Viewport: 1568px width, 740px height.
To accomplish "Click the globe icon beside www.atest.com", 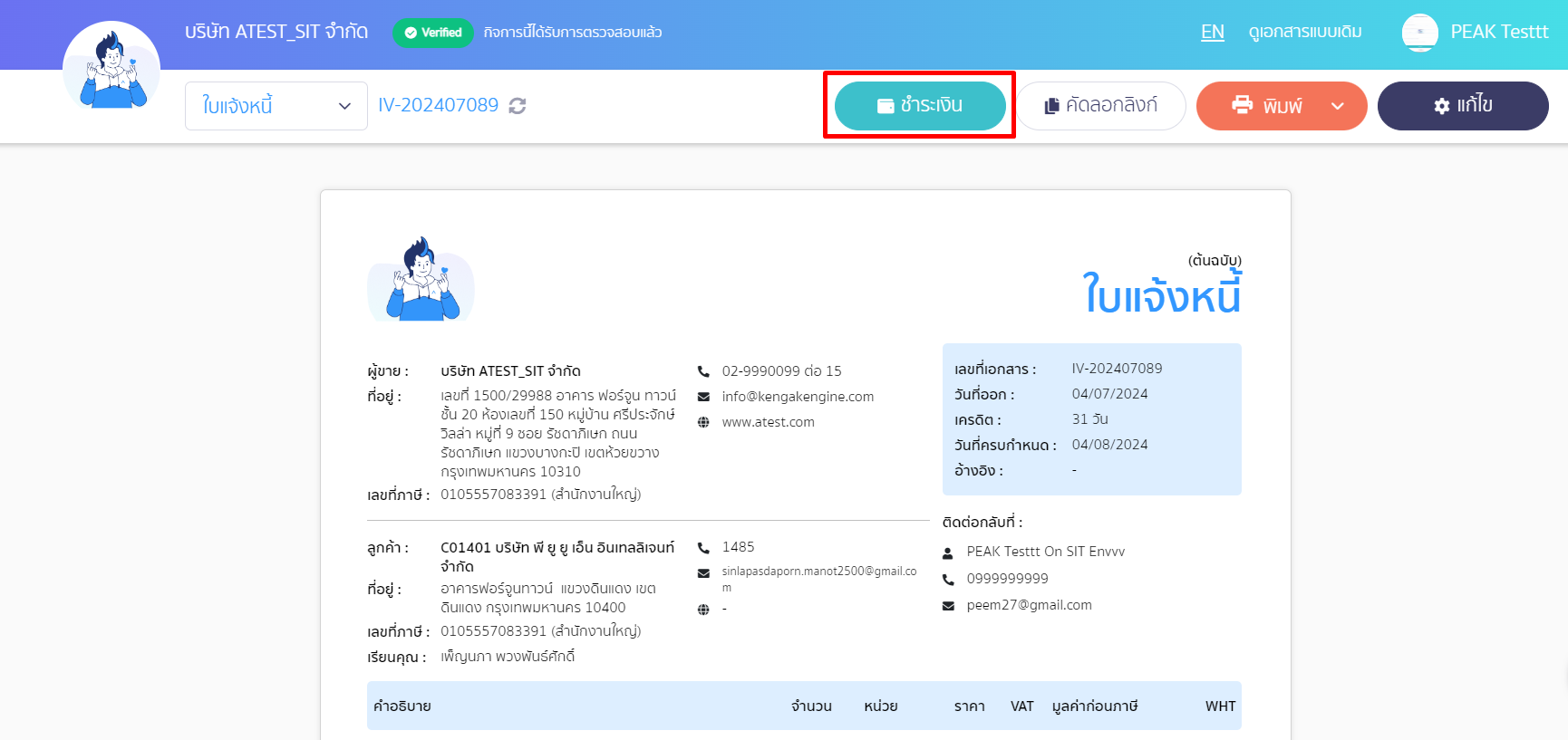I will click(x=703, y=422).
